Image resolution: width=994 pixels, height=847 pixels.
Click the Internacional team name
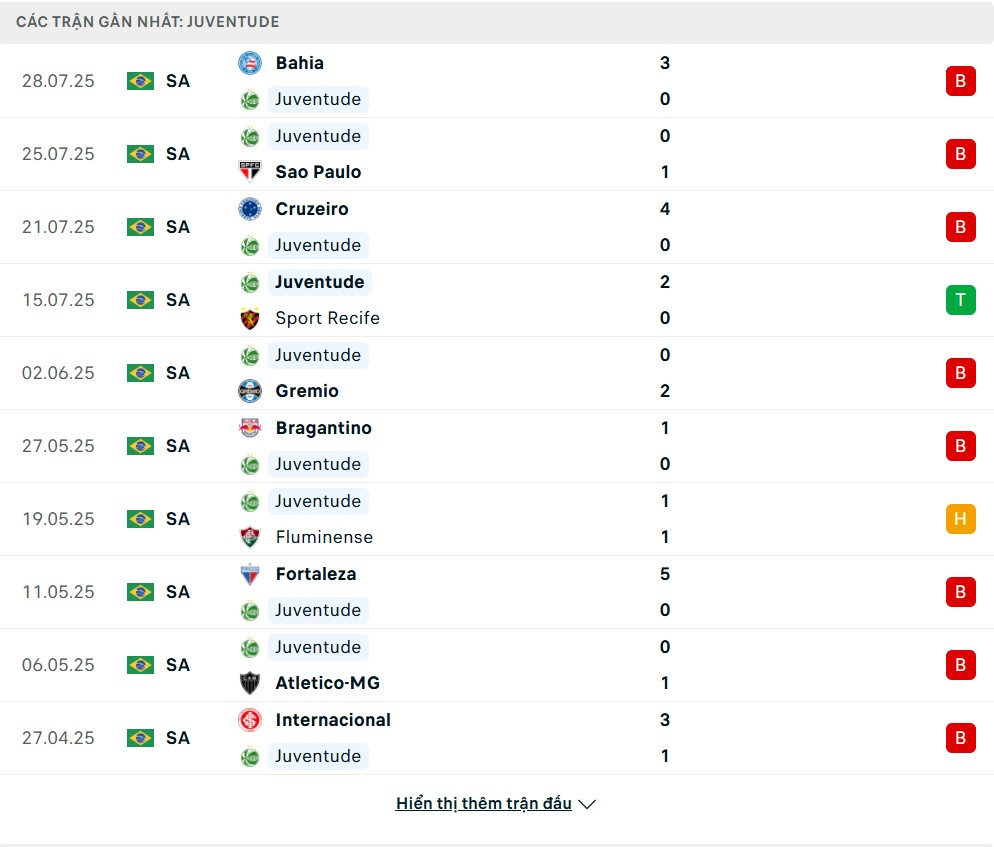click(333, 720)
